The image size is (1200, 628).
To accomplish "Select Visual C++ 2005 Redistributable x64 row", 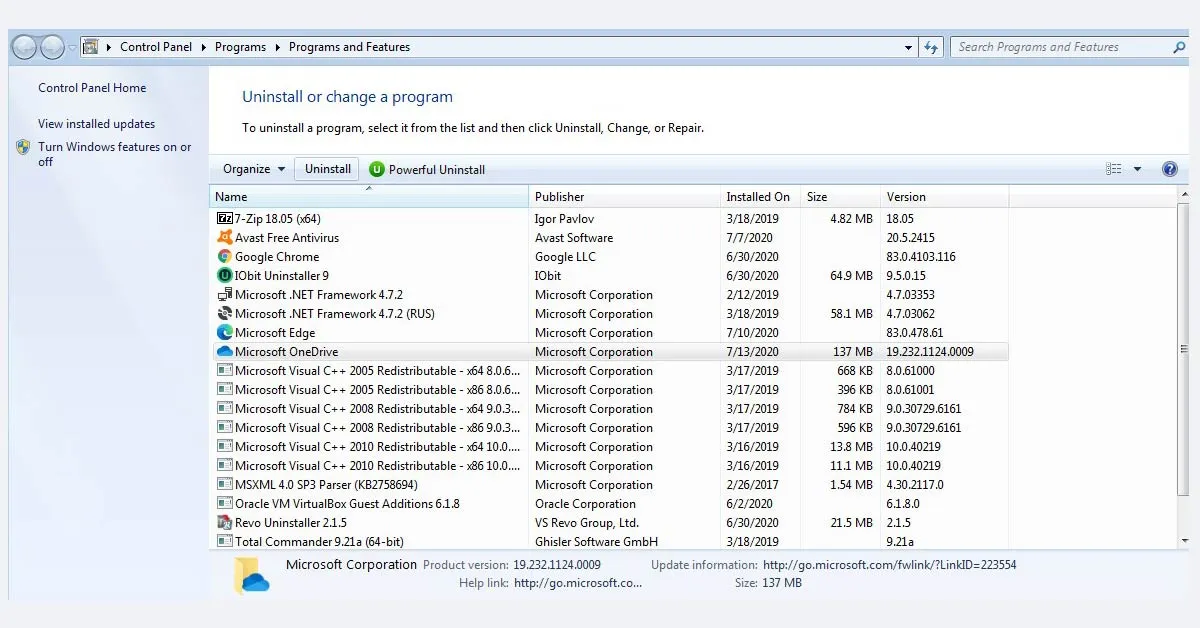I will click(x=610, y=370).
